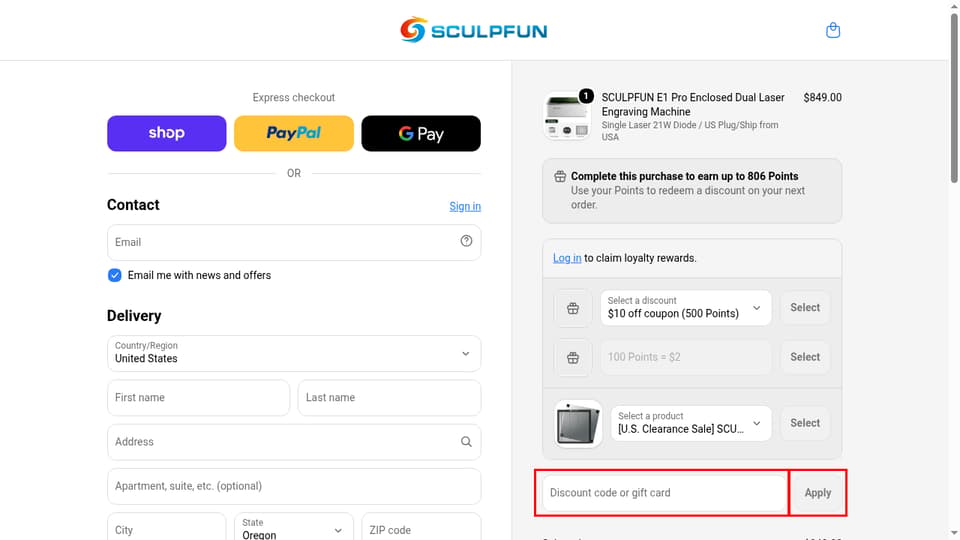Click the SCULPFUN E1 Pro product title
960x540 pixels.
click(x=692, y=105)
